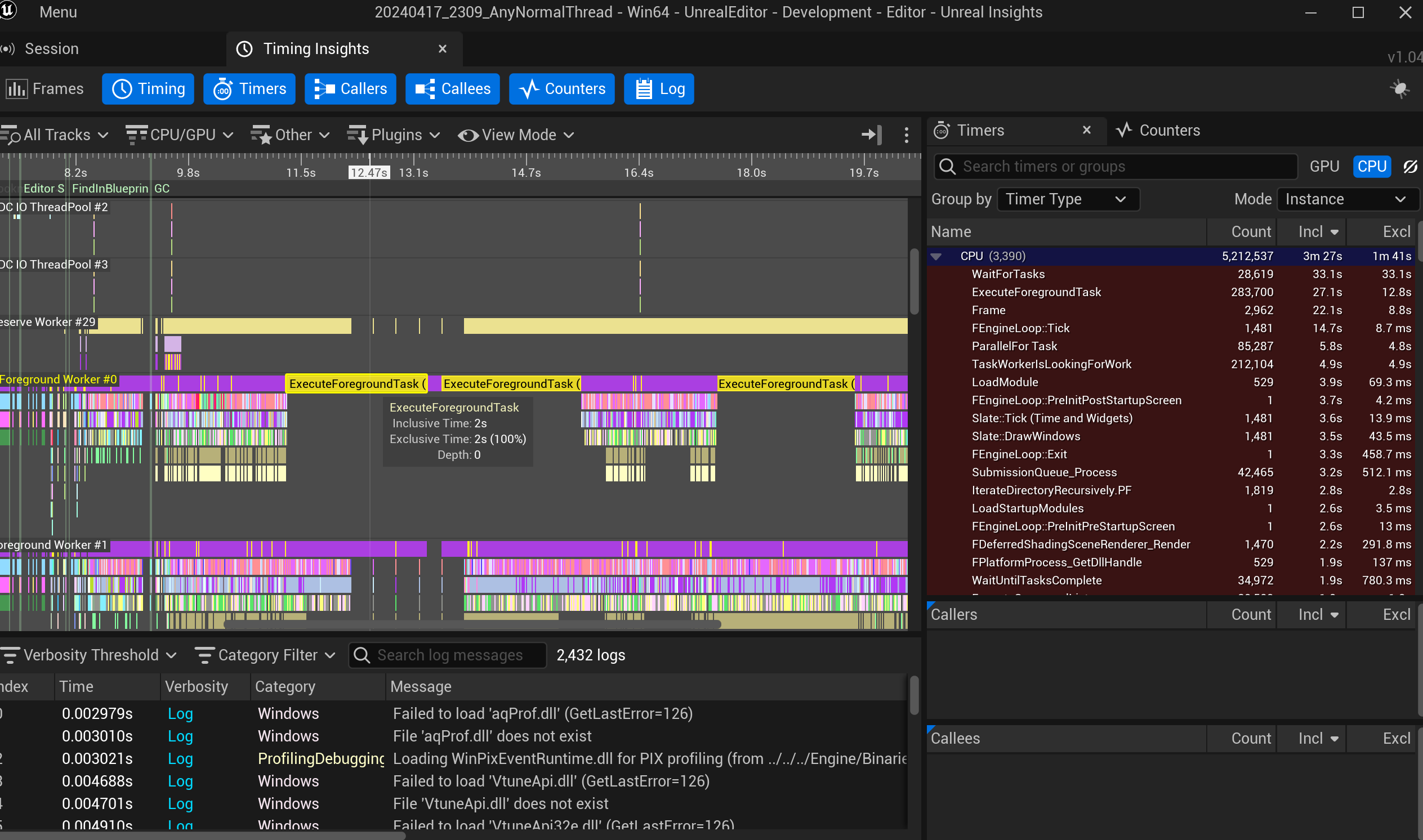Image resolution: width=1423 pixels, height=840 pixels.
Task: Select the WaitForTasks timer row
Action: [x=1171, y=274]
